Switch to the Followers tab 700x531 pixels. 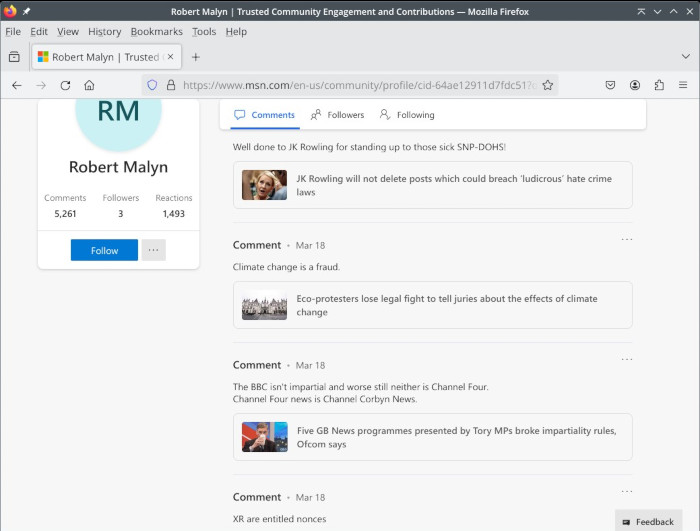tap(338, 115)
